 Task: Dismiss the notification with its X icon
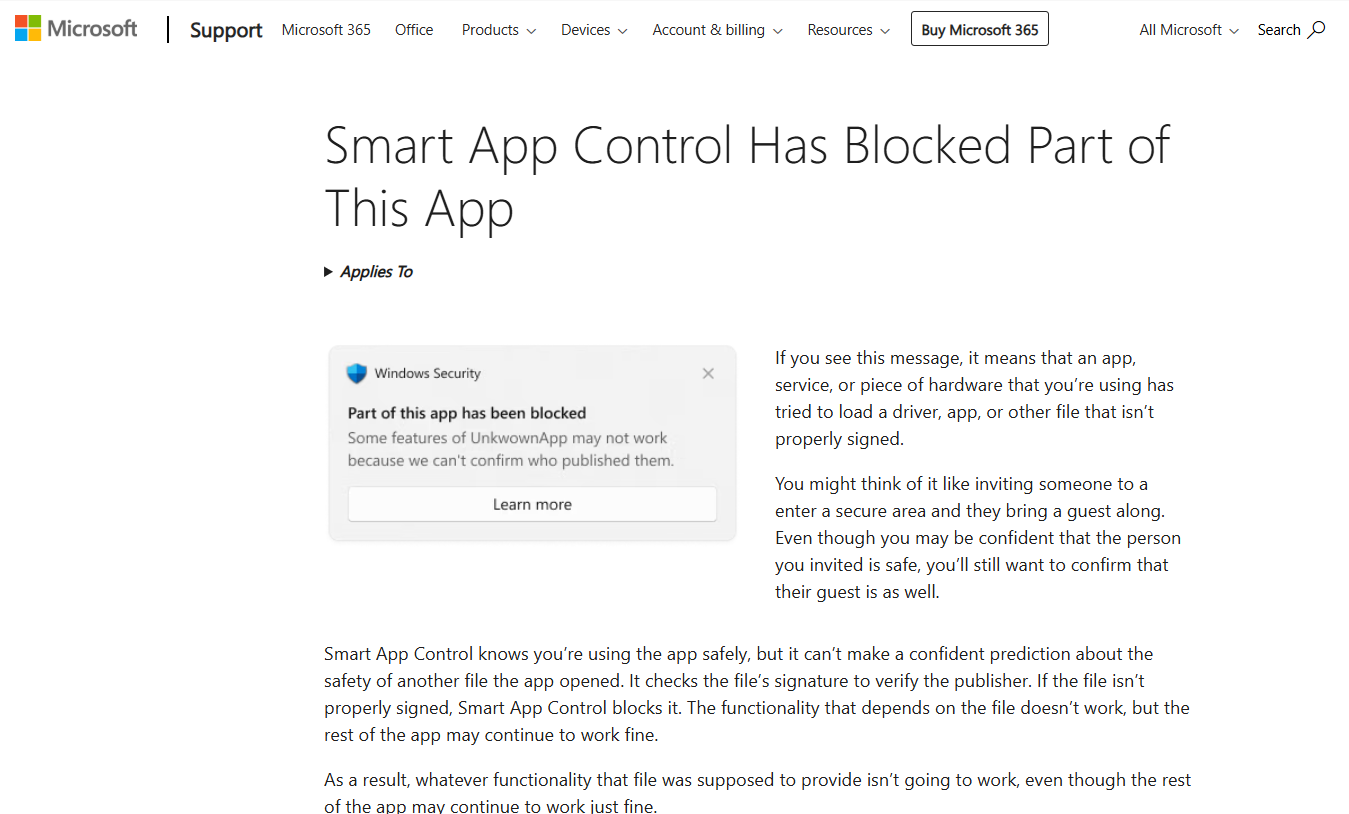pyautogui.click(x=708, y=373)
